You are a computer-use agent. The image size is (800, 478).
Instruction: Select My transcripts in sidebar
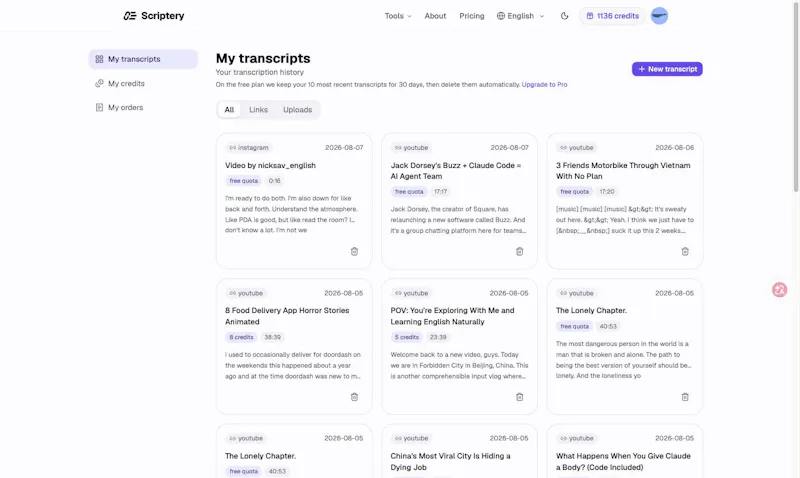click(143, 59)
